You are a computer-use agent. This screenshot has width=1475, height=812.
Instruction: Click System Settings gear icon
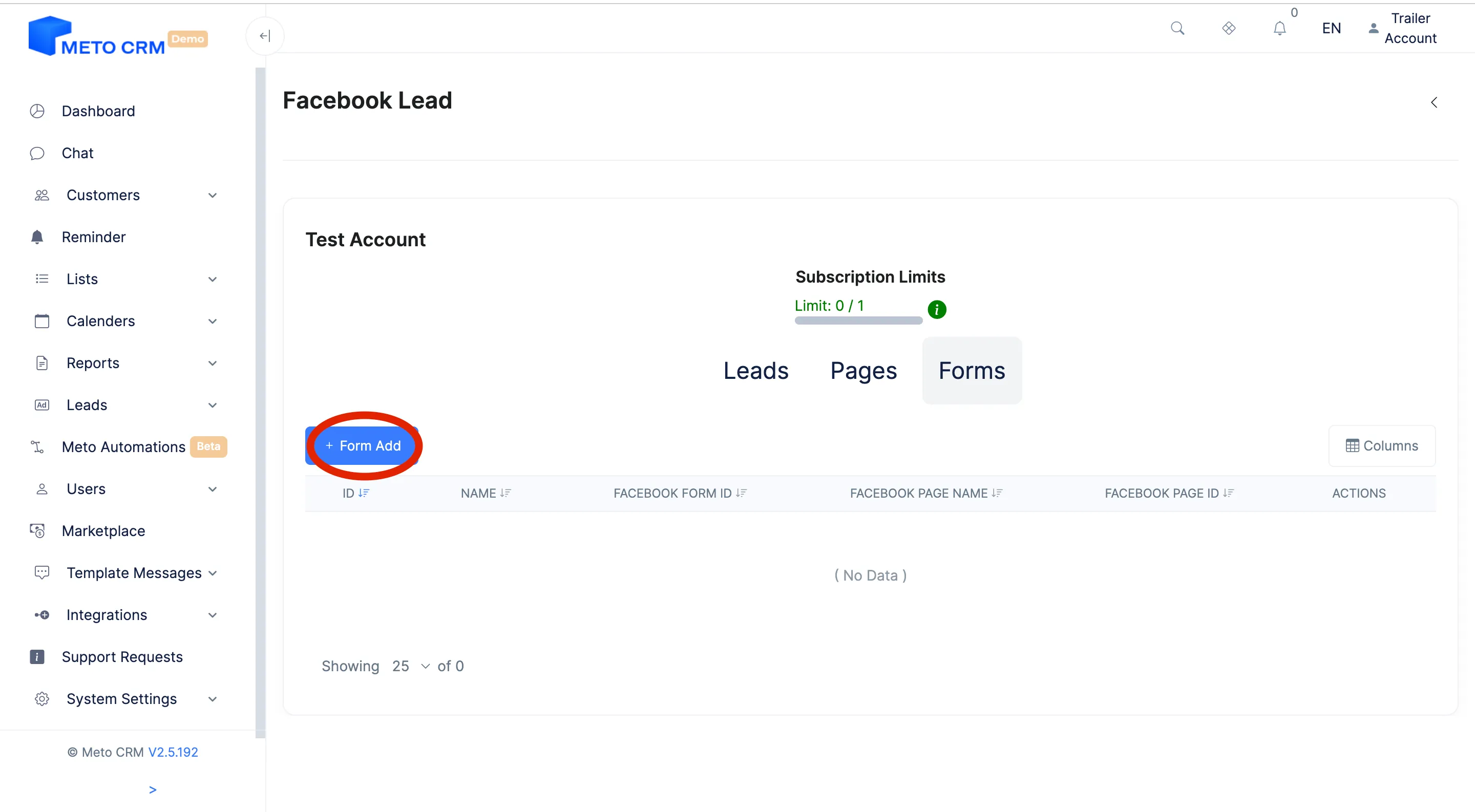[42, 699]
